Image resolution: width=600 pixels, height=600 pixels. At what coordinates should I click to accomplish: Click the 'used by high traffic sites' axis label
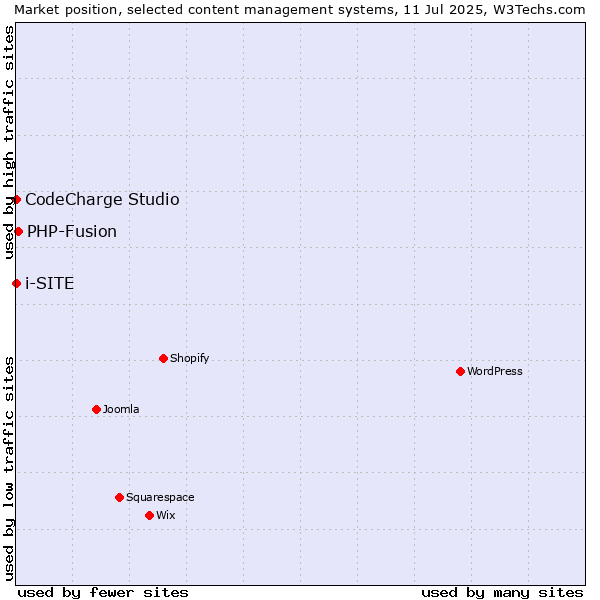8,142
